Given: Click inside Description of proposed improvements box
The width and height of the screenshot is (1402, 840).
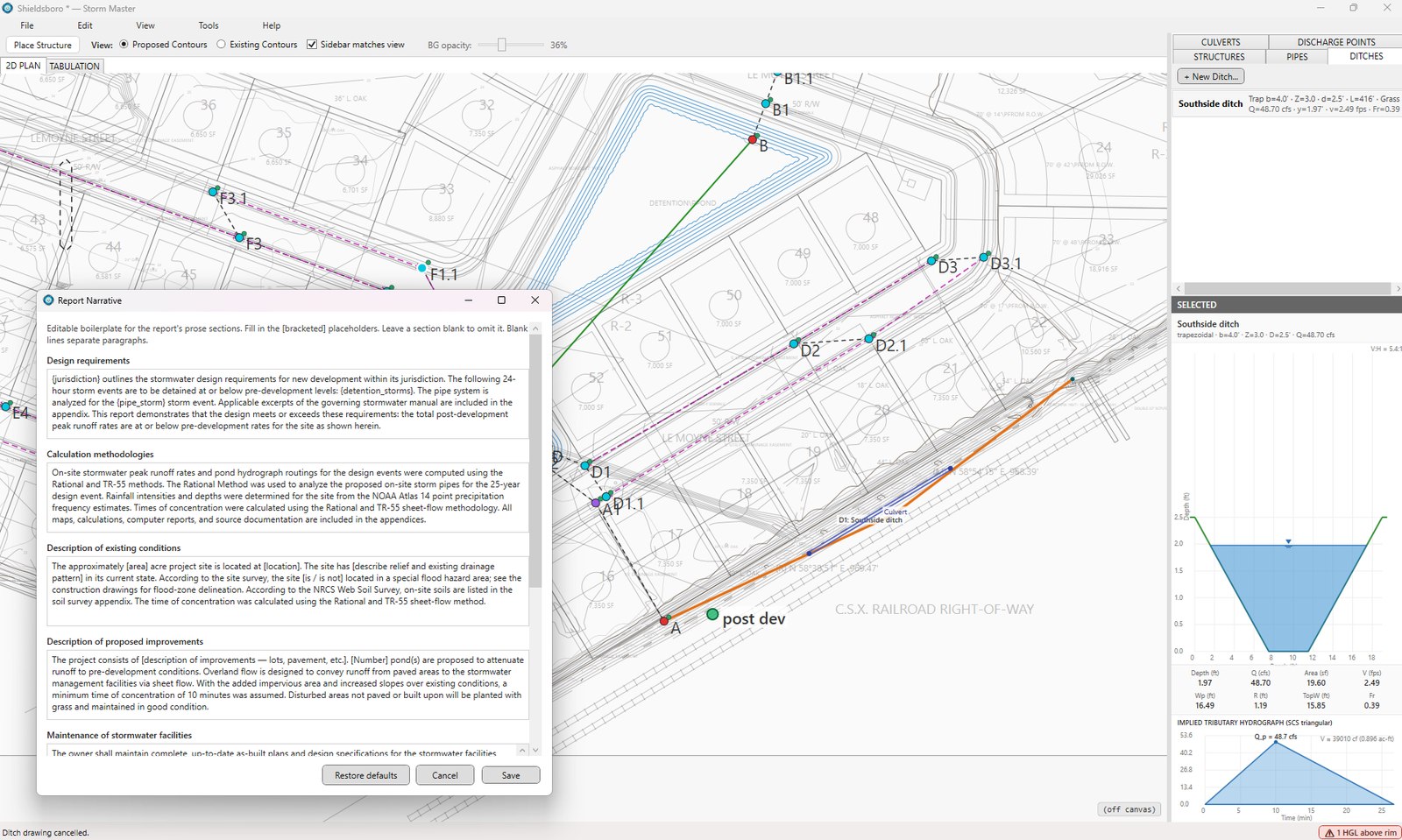Looking at the screenshot, I should tap(287, 684).
